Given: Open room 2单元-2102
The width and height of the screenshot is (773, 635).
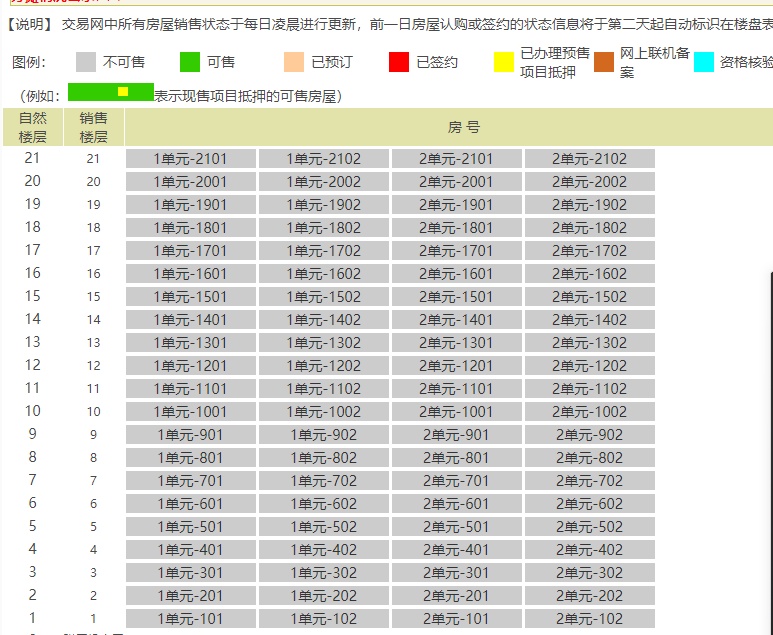Looking at the screenshot, I should pyautogui.click(x=590, y=159).
